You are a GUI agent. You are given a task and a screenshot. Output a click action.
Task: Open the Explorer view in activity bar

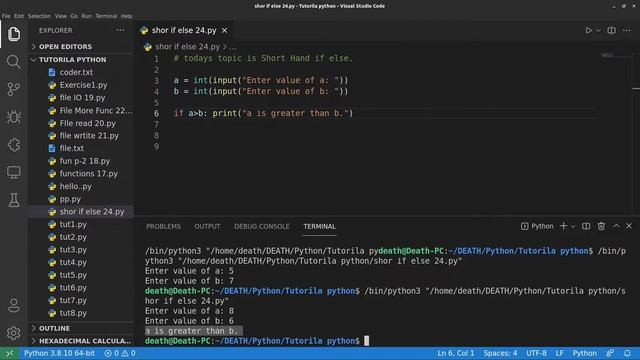(13, 34)
